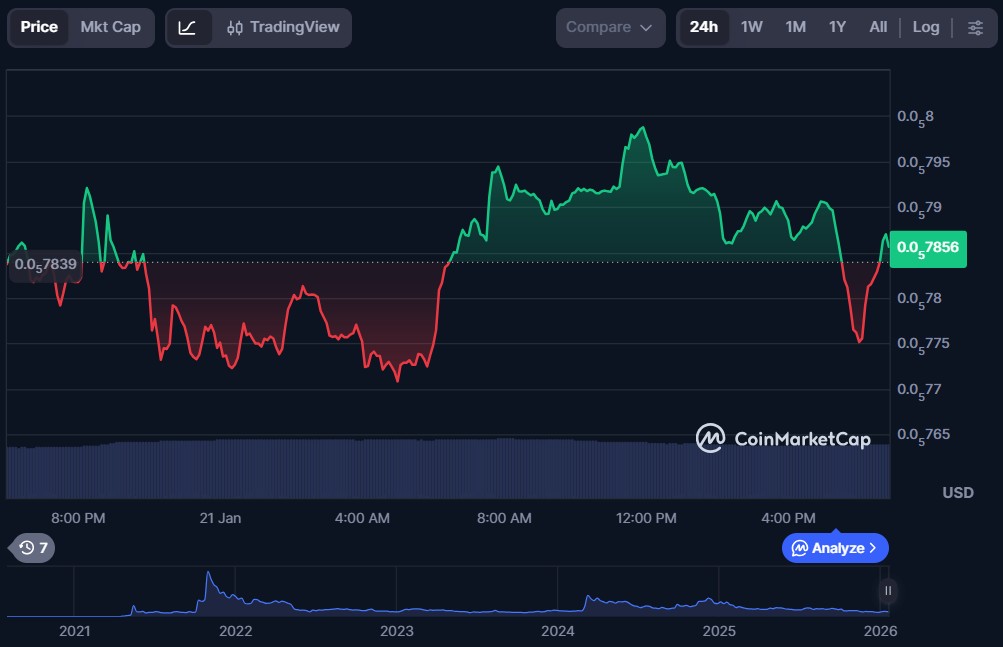Show the 1Y time range
Viewport: 1003px width, 647px height.
click(x=837, y=27)
